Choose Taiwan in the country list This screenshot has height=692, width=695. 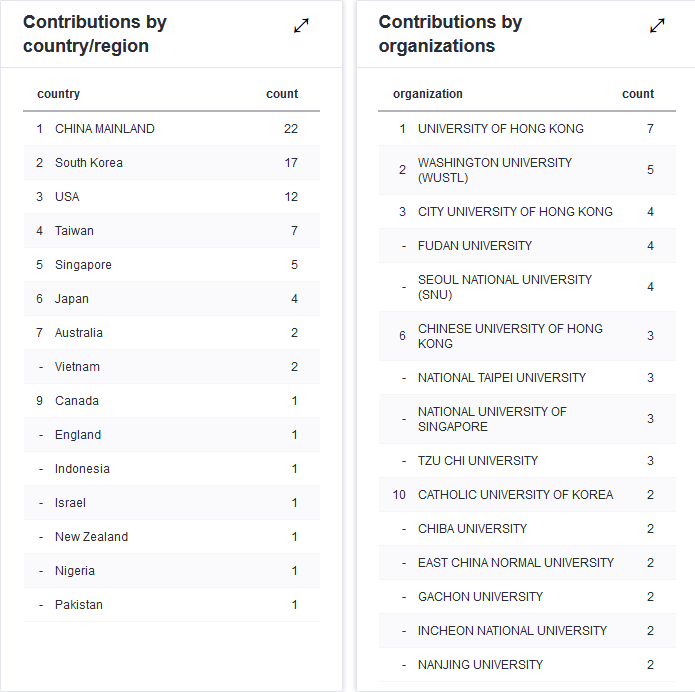(74, 231)
